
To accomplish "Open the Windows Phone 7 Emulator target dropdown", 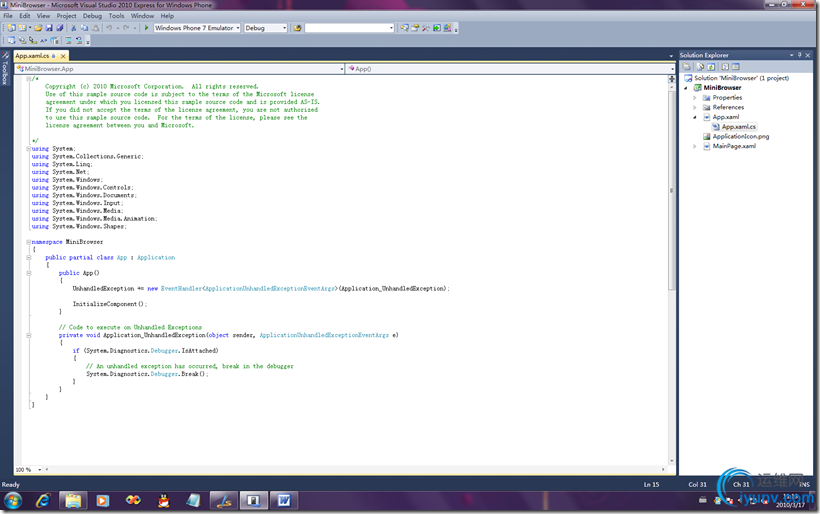I will click(x=238, y=28).
